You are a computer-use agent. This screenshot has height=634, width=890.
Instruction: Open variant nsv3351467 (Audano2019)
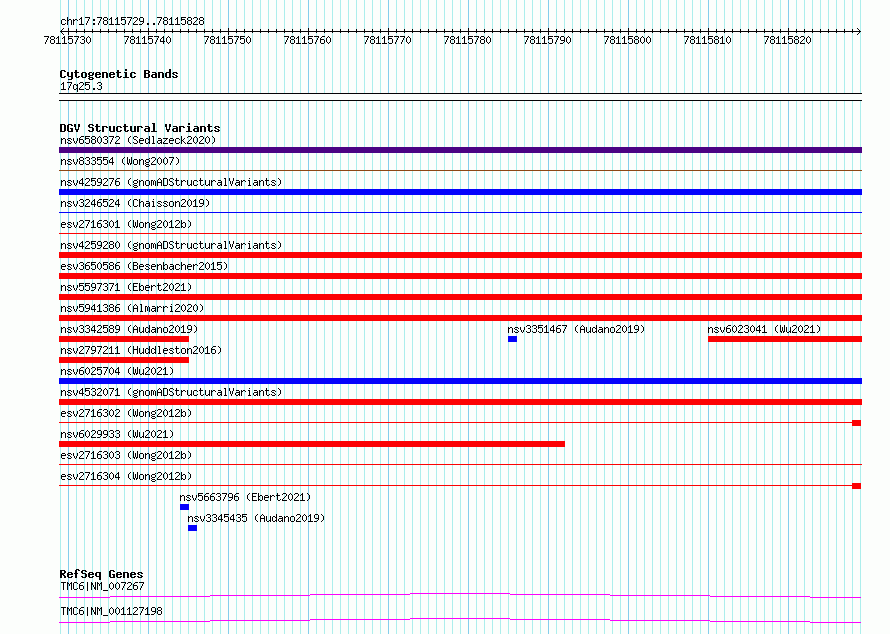[576, 329]
